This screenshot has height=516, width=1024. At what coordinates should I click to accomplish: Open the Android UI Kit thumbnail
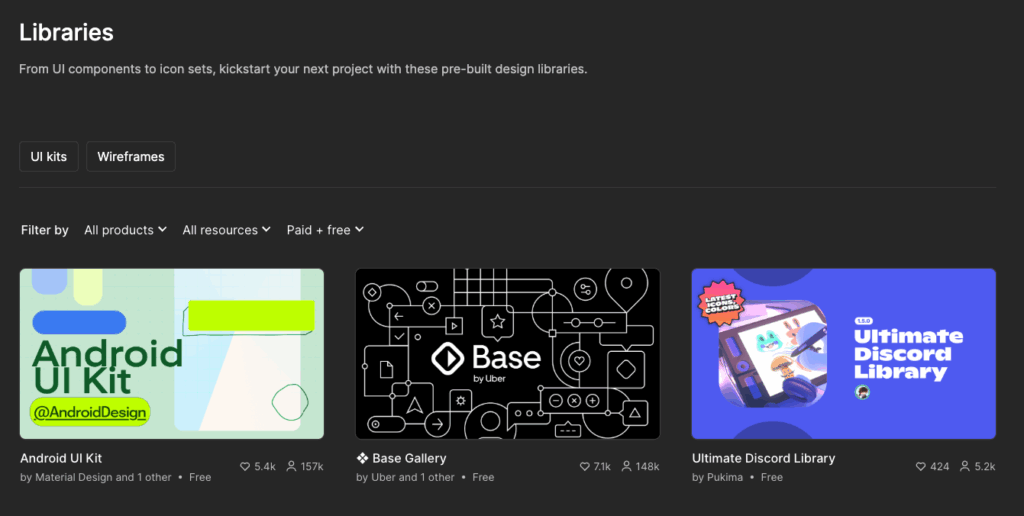click(172, 353)
